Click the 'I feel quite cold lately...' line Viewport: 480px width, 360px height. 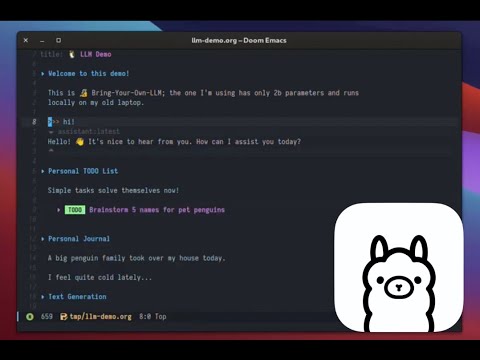pyautogui.click(x=100, y=277)
